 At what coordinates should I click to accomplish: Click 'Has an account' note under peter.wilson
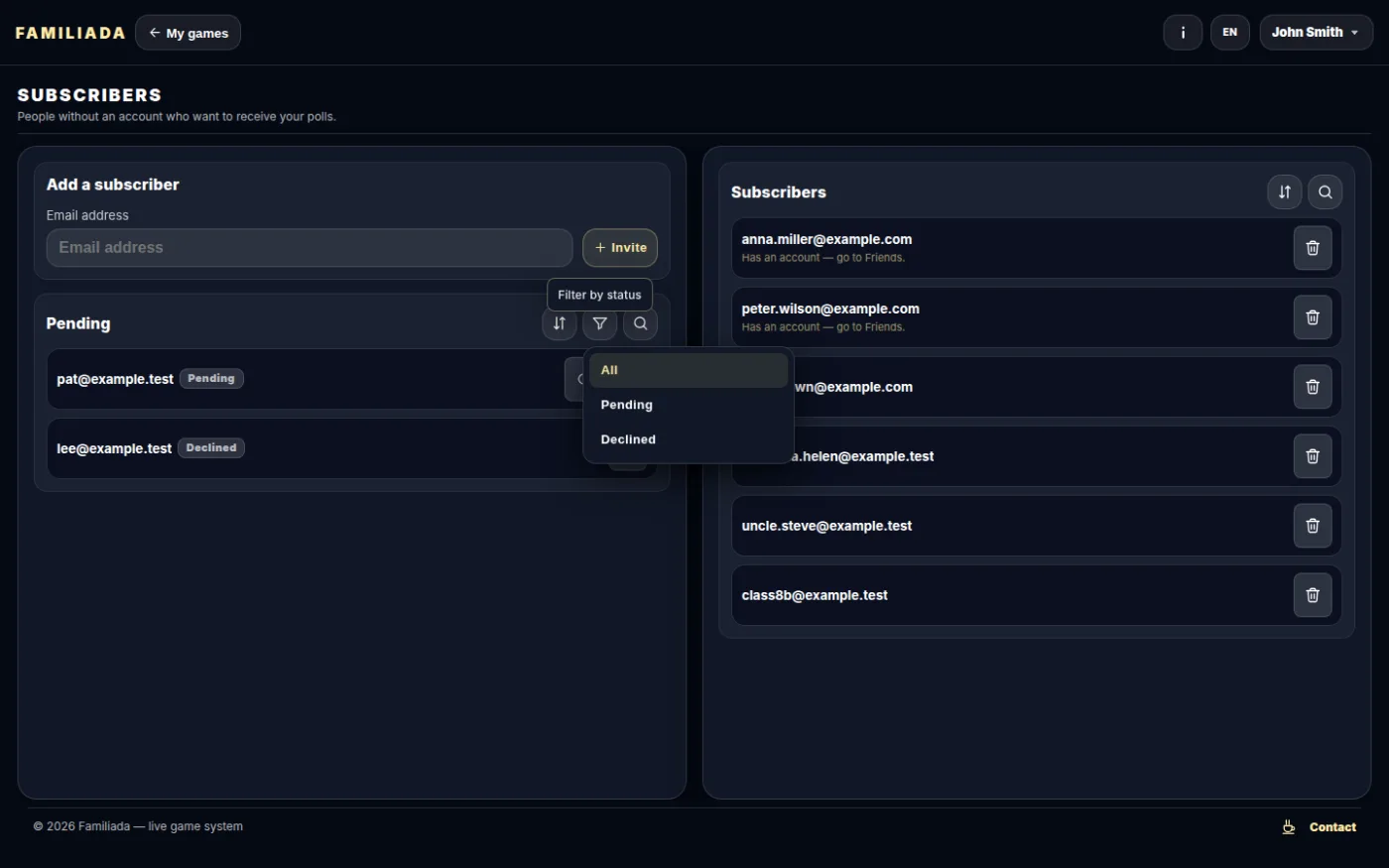pyautogui.click(x=823, y=327)
